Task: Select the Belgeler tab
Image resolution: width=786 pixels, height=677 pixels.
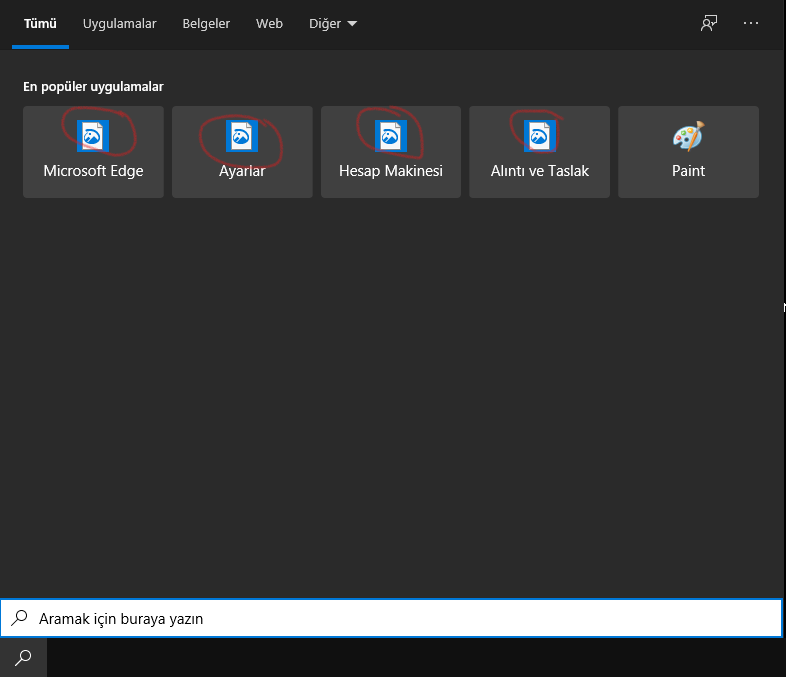Action: pos(206,23)
